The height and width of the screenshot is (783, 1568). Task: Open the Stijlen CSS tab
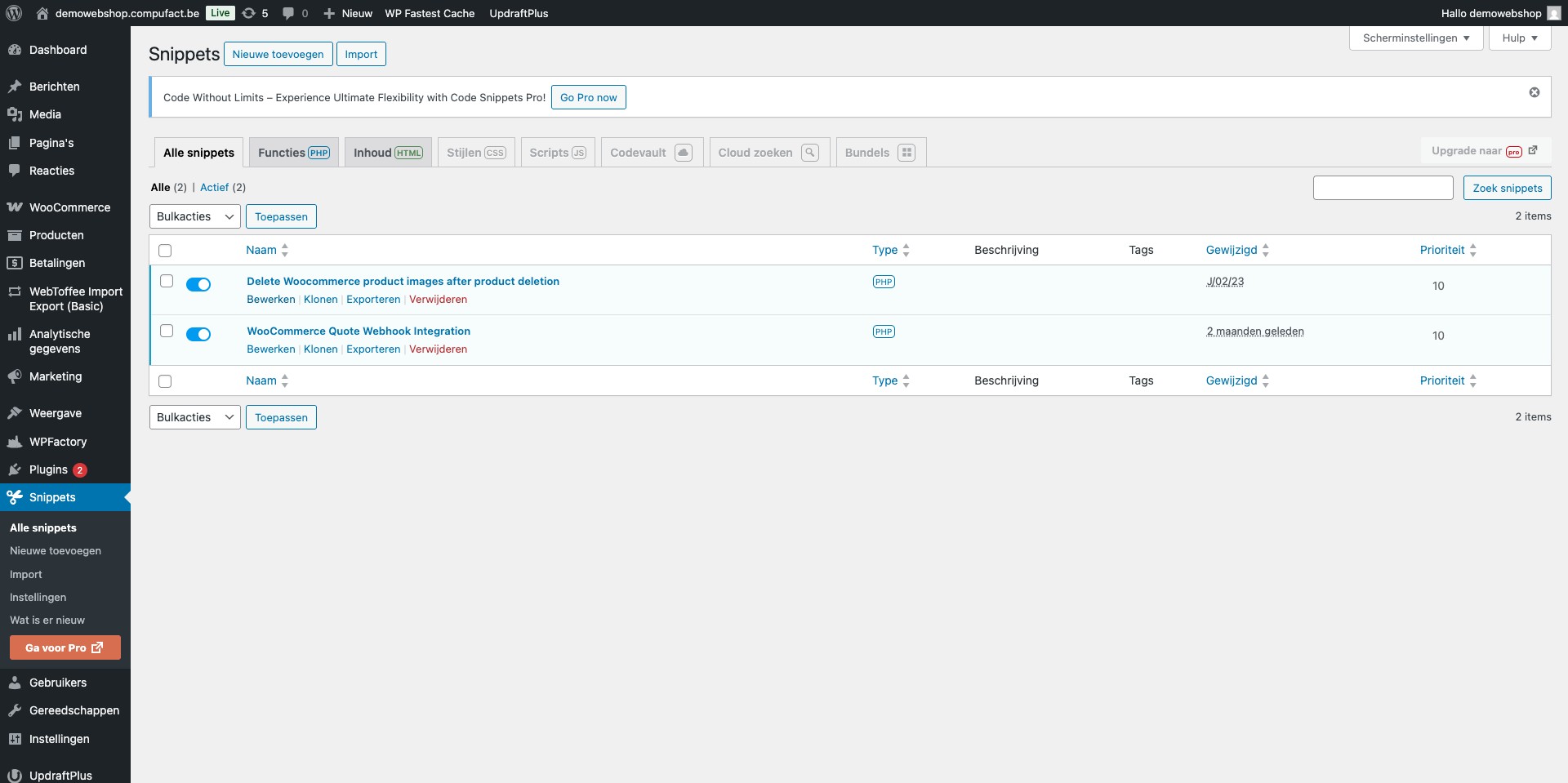point(476,153)
